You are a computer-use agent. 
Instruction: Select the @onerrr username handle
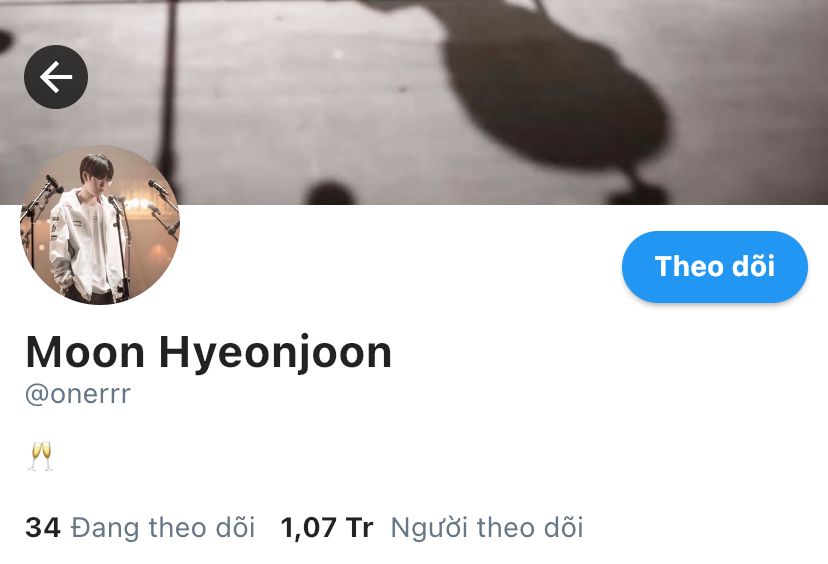tap(78, 393)
